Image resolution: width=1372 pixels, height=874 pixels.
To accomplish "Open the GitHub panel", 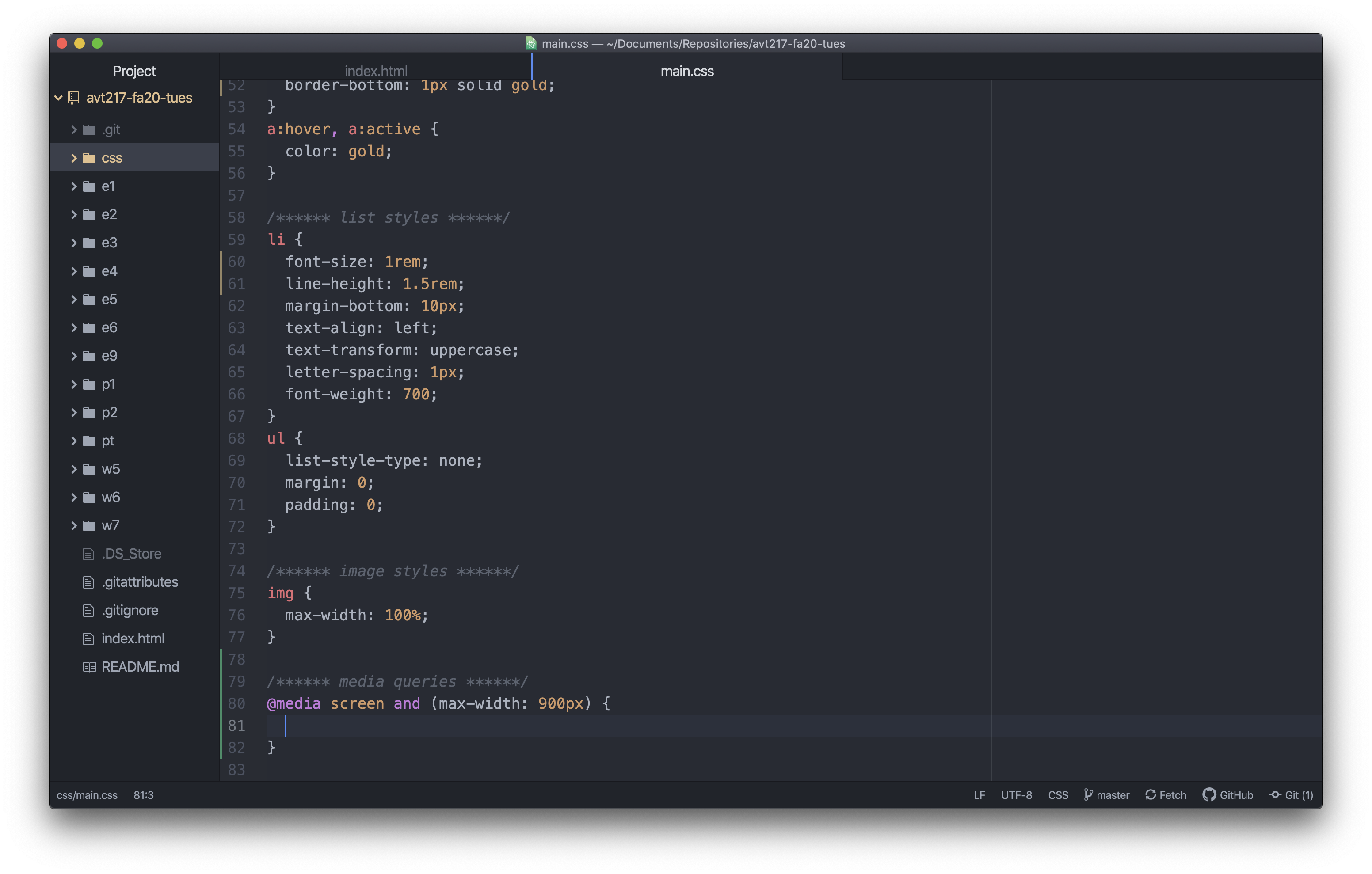I will 1228,795.
